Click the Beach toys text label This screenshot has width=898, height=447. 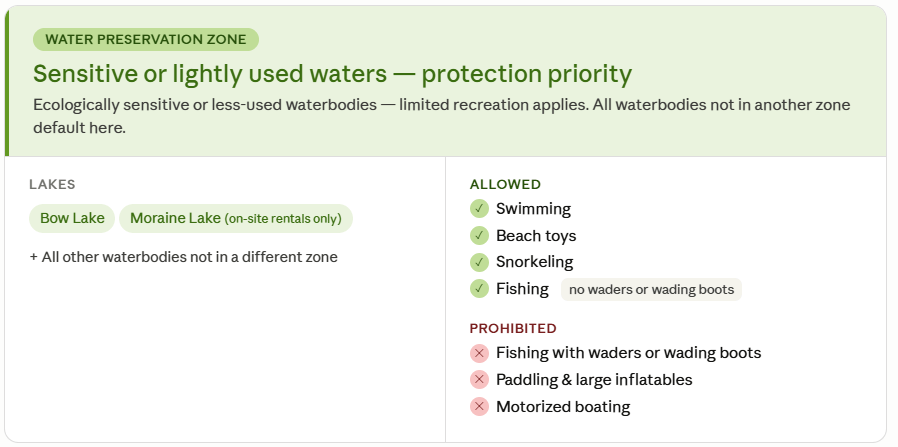point(536,236)
